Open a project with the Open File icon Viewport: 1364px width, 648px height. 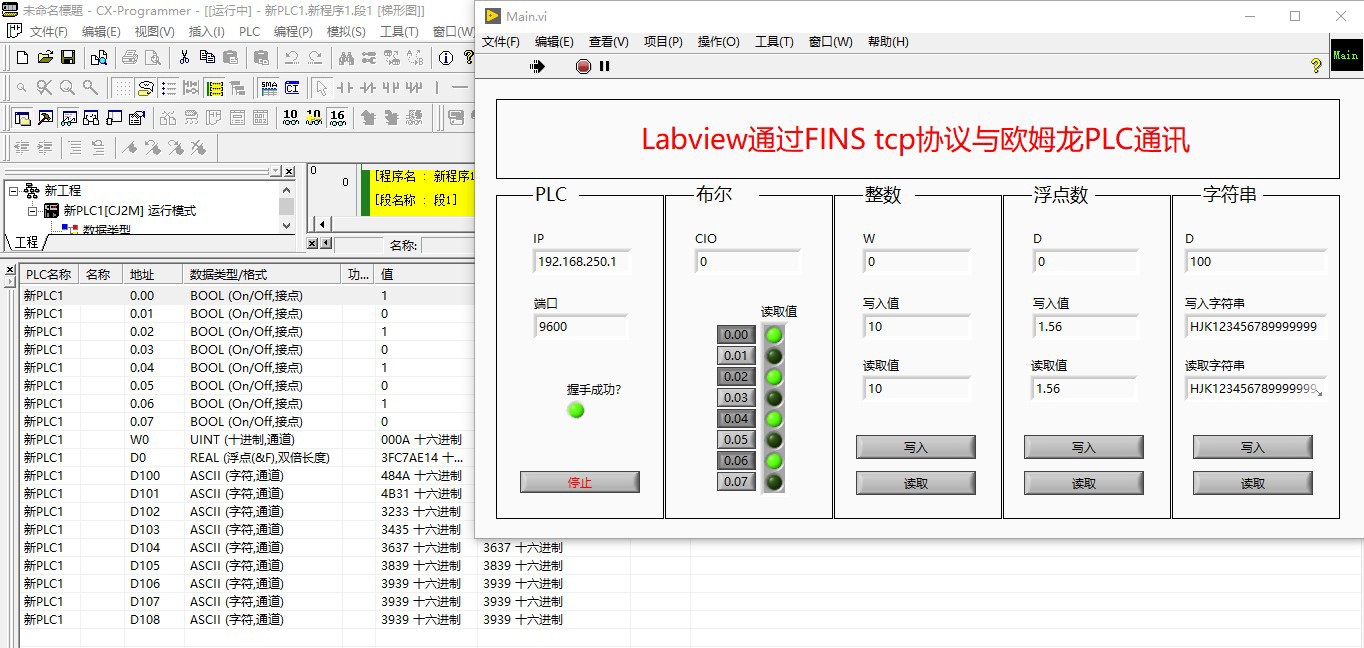pyautogui.click(x=44, y=57)
